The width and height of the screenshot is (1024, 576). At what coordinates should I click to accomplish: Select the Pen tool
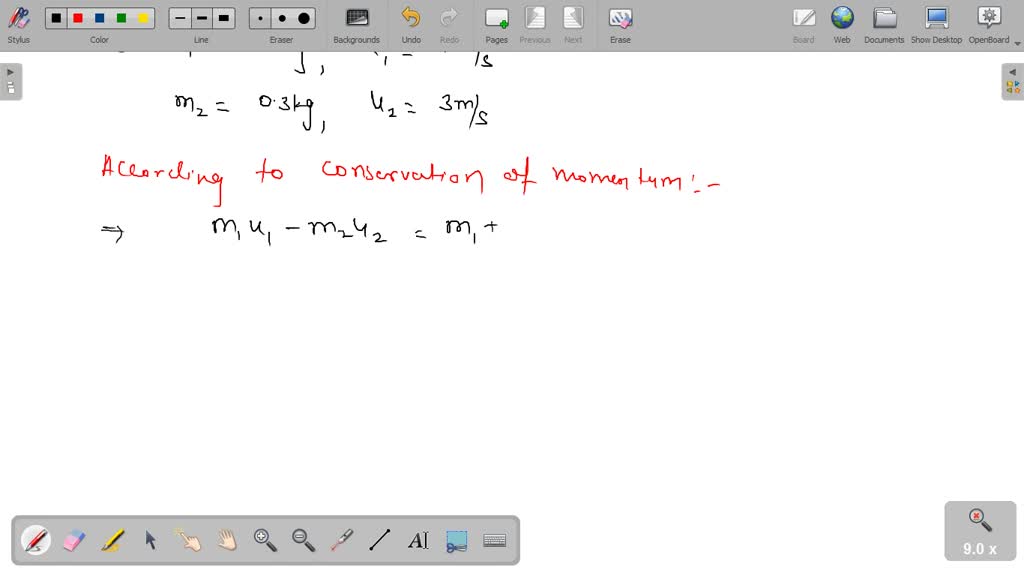click(36, 540)
